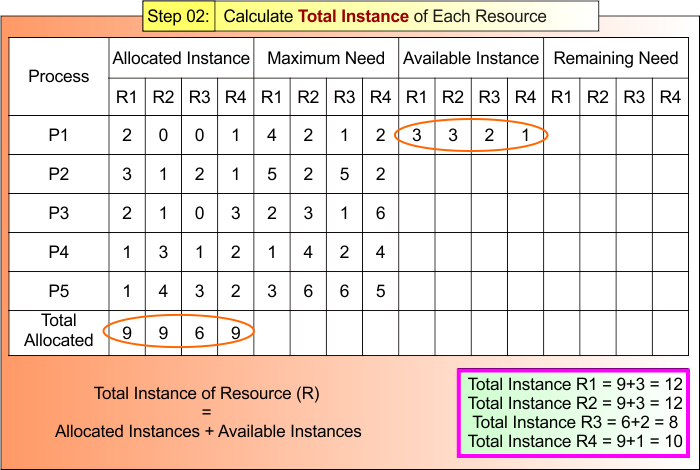
Task: Click the Total Allocated row label
Action: coord(58,330)
